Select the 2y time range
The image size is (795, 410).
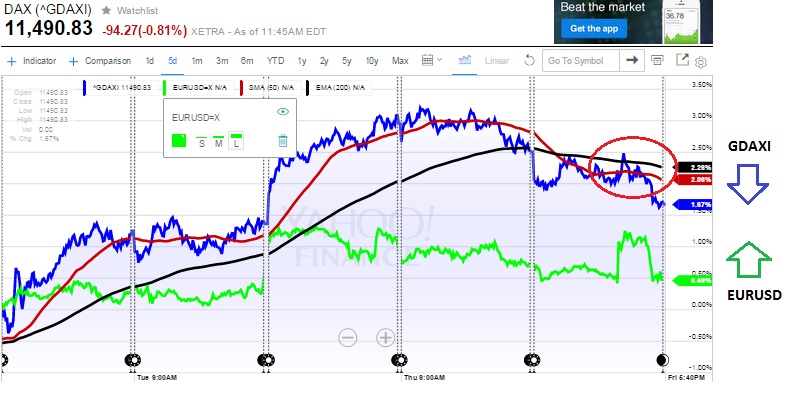click(x=324, y=61)
